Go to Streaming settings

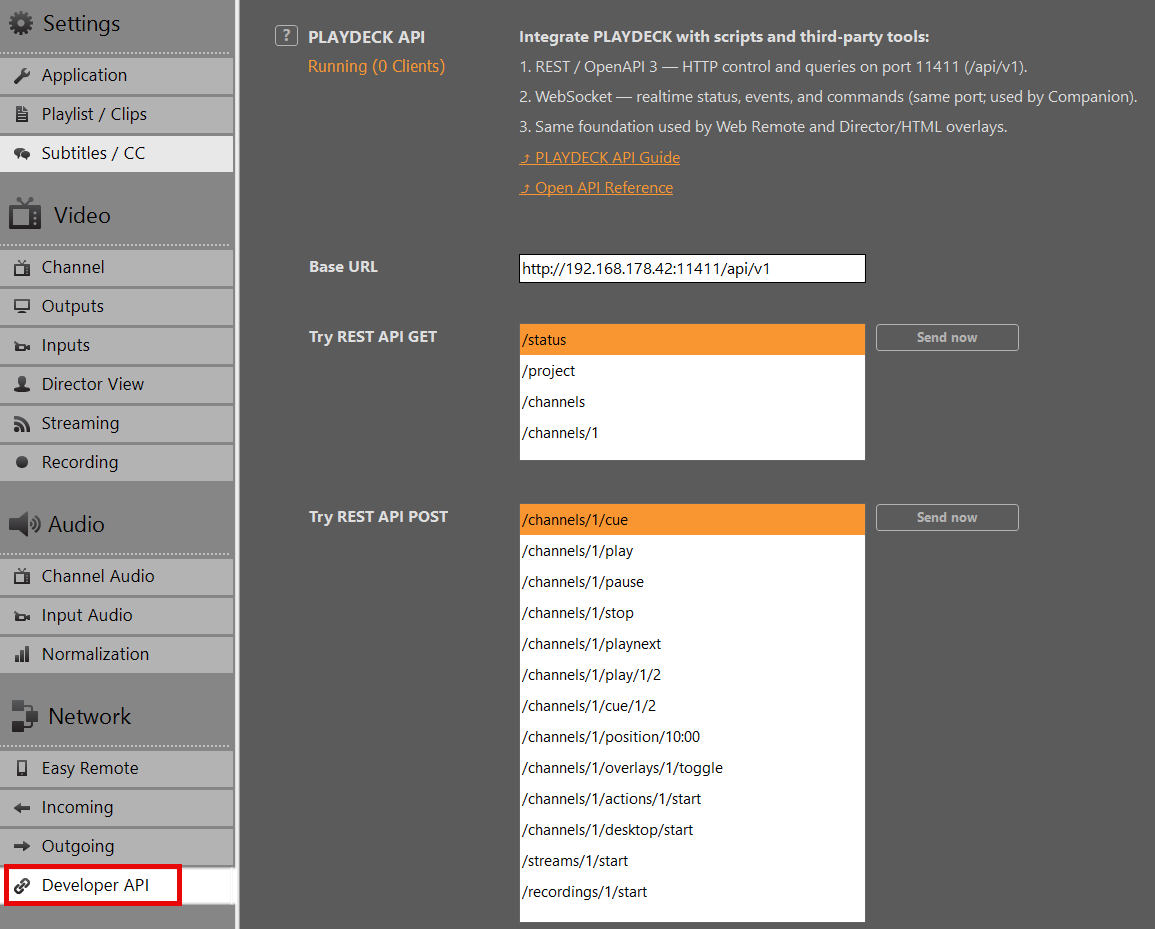pos(116,424)
